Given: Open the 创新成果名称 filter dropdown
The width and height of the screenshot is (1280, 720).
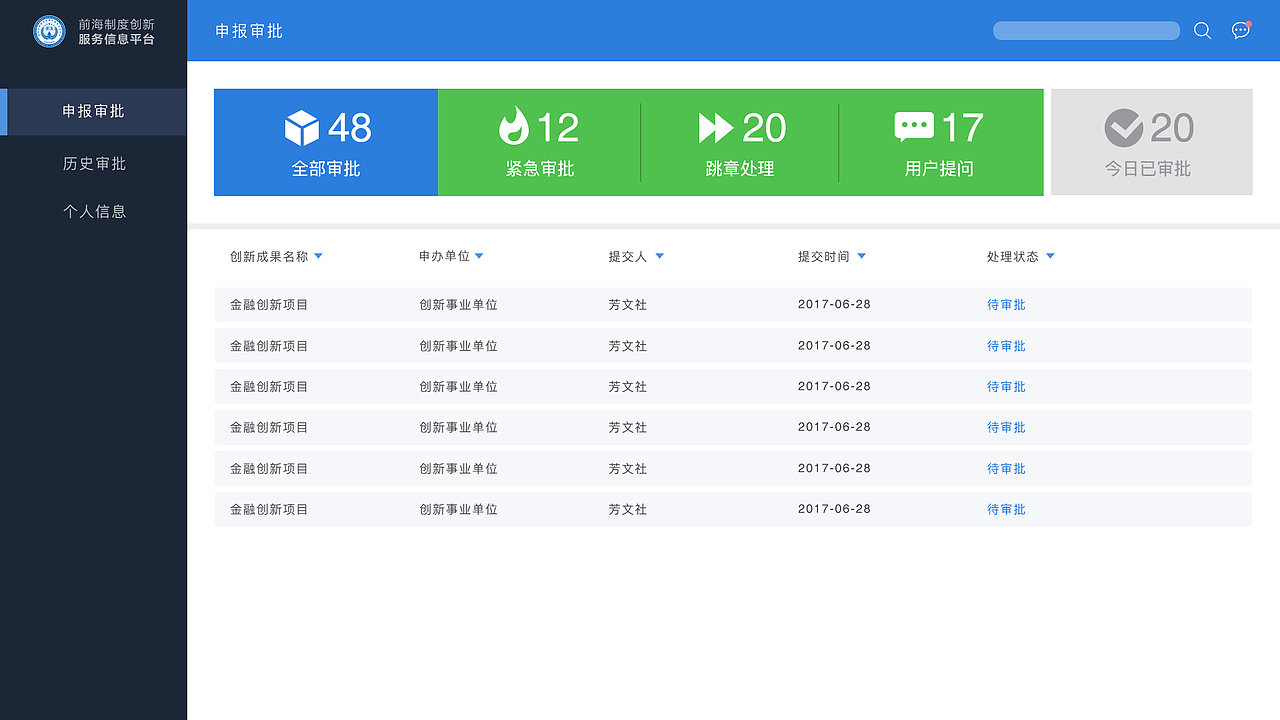Looking at the screenshot, I should click(x=318, y=256).
